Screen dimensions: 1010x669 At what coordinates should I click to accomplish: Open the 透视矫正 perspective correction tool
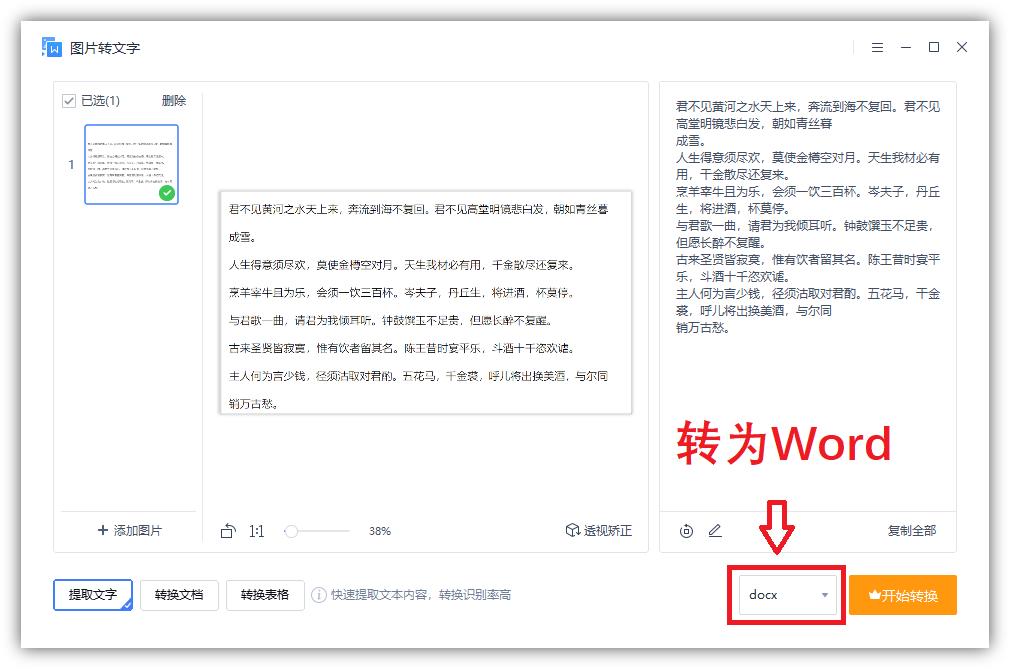click(x=597, y=531)
